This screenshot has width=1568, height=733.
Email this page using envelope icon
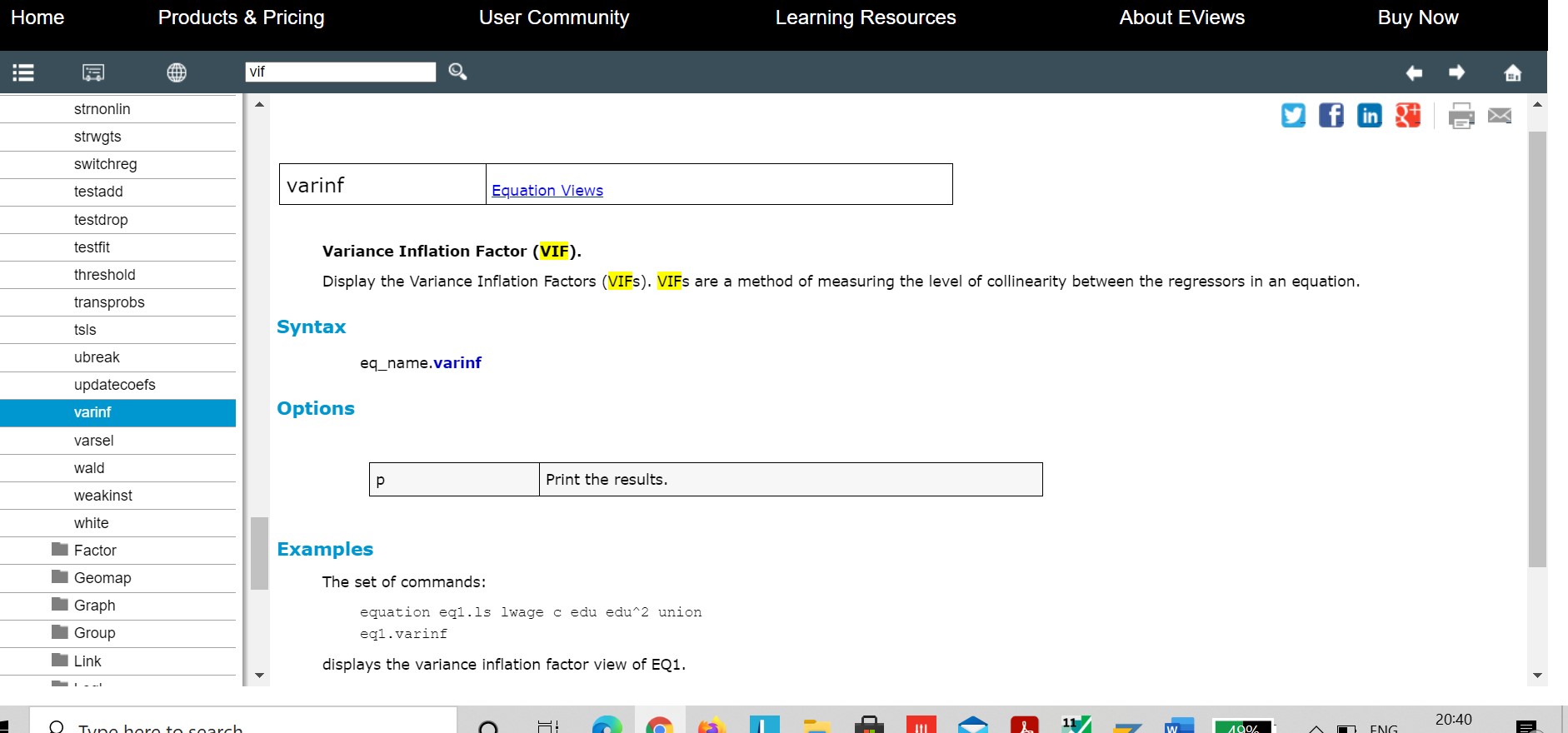tap(1500, 115)
